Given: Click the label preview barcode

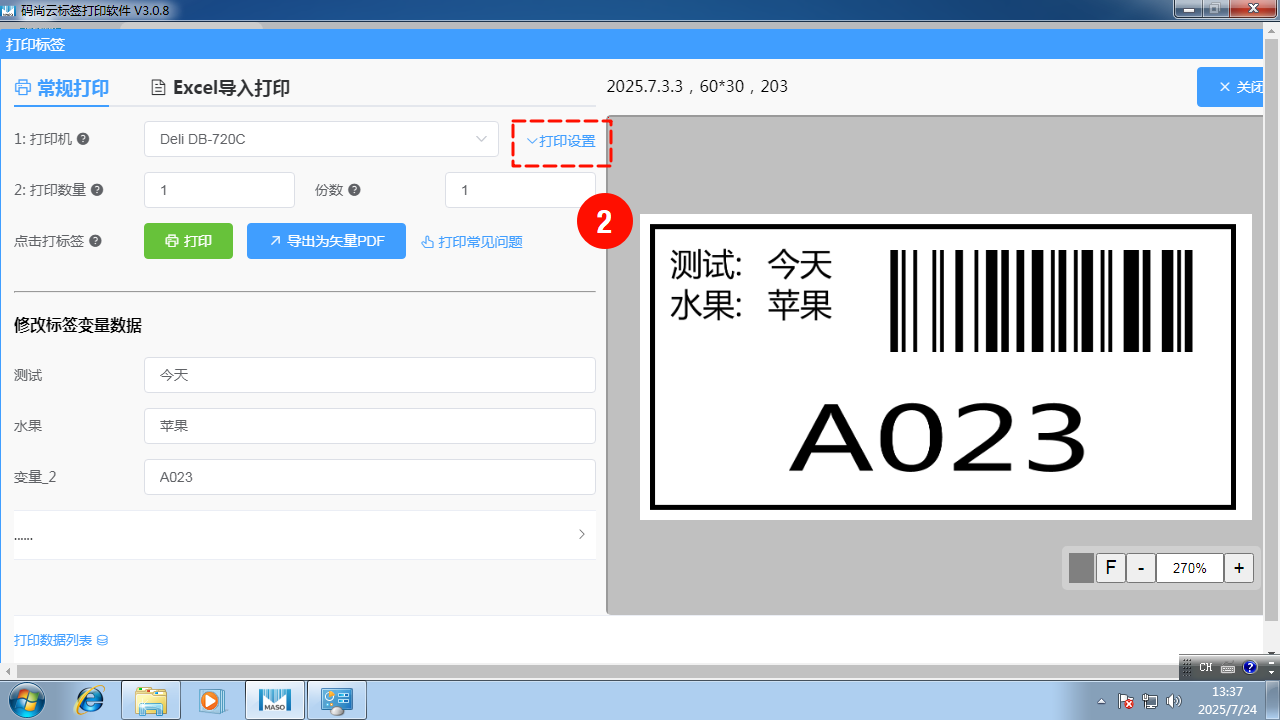Looking at the screenshot, I should 1041,300.
